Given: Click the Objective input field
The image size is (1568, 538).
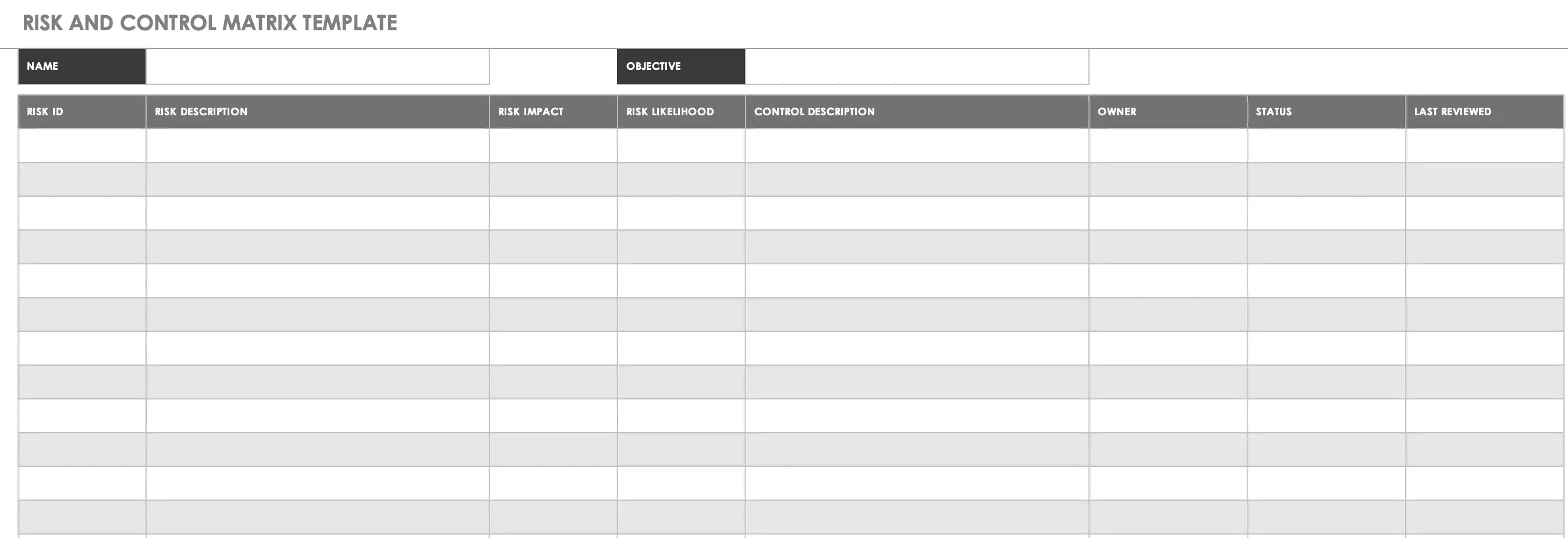Looking at the screenshot, I should (917, 66).
